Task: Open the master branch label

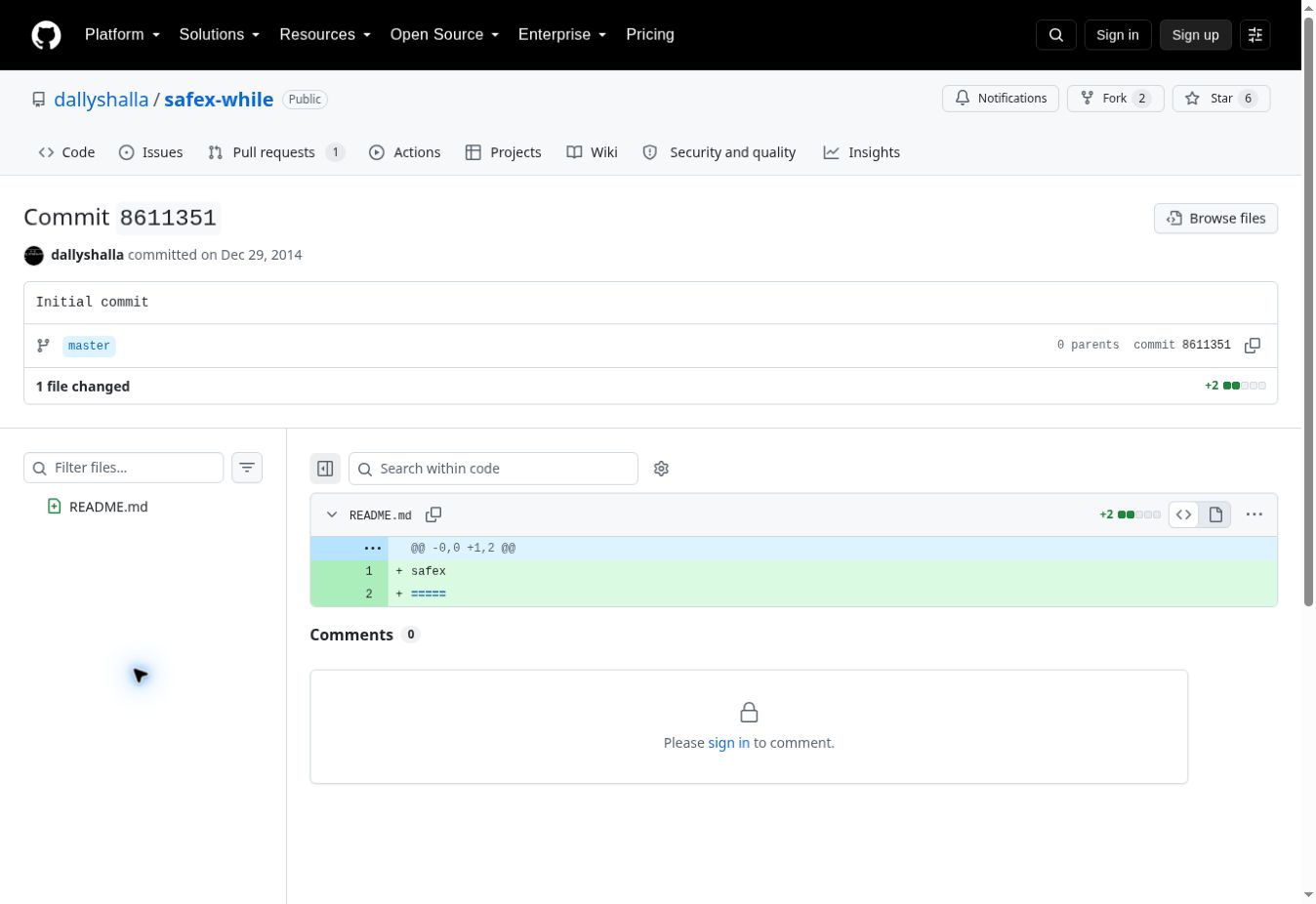Action: tap(89, 346)
